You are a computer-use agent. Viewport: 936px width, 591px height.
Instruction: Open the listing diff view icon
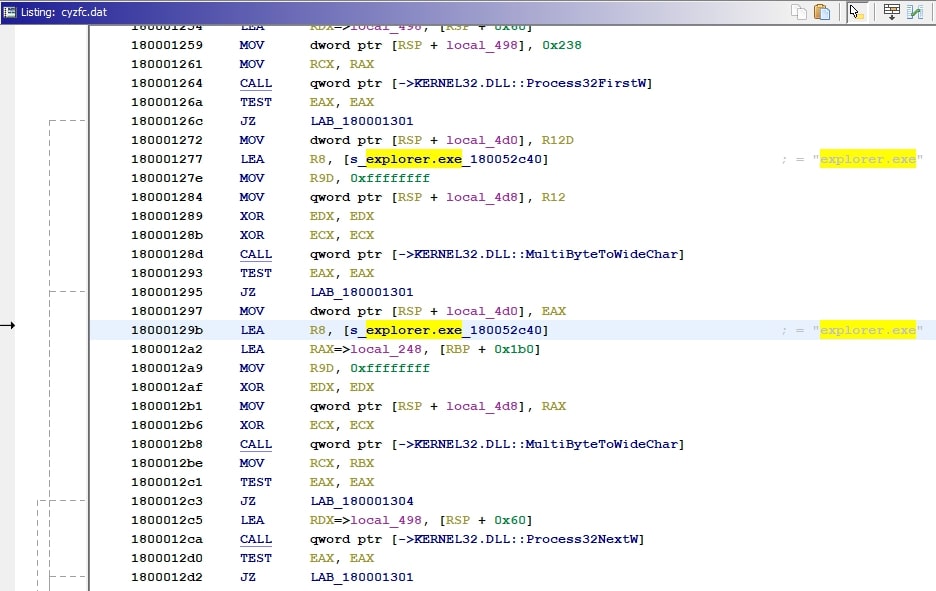pos(915,12)
